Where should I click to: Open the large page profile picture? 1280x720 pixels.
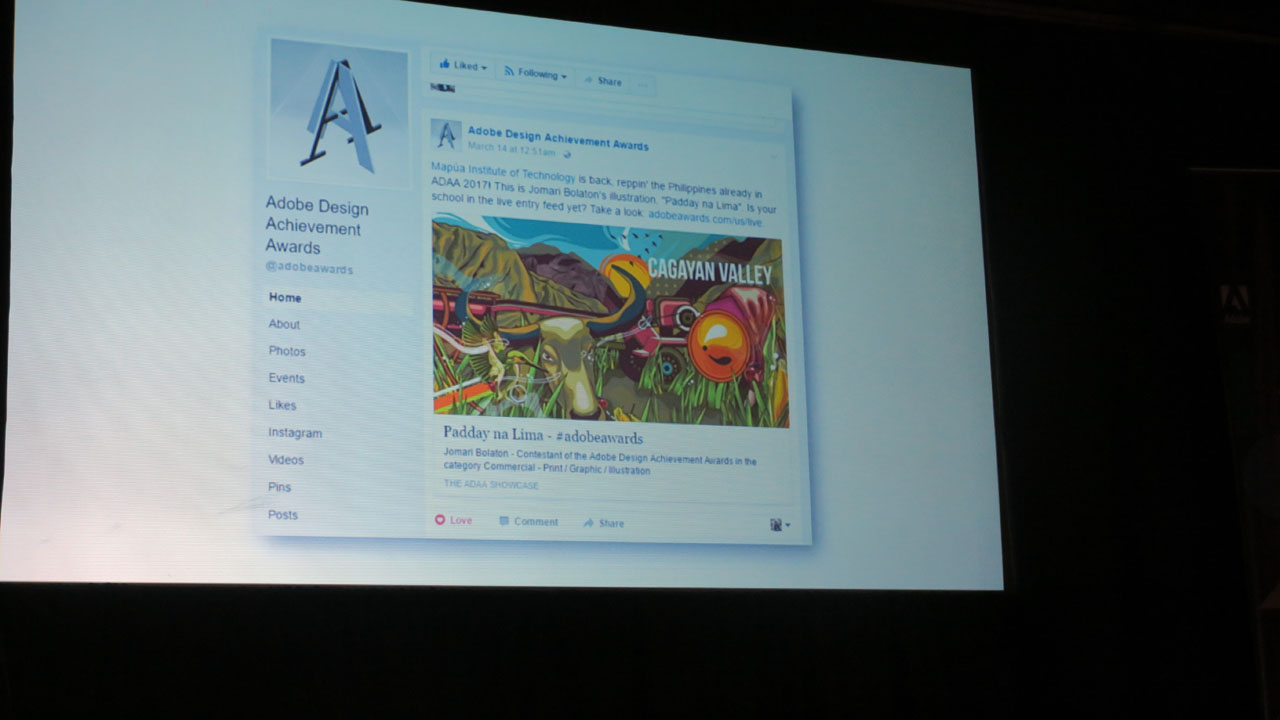[x=339, y=114]
